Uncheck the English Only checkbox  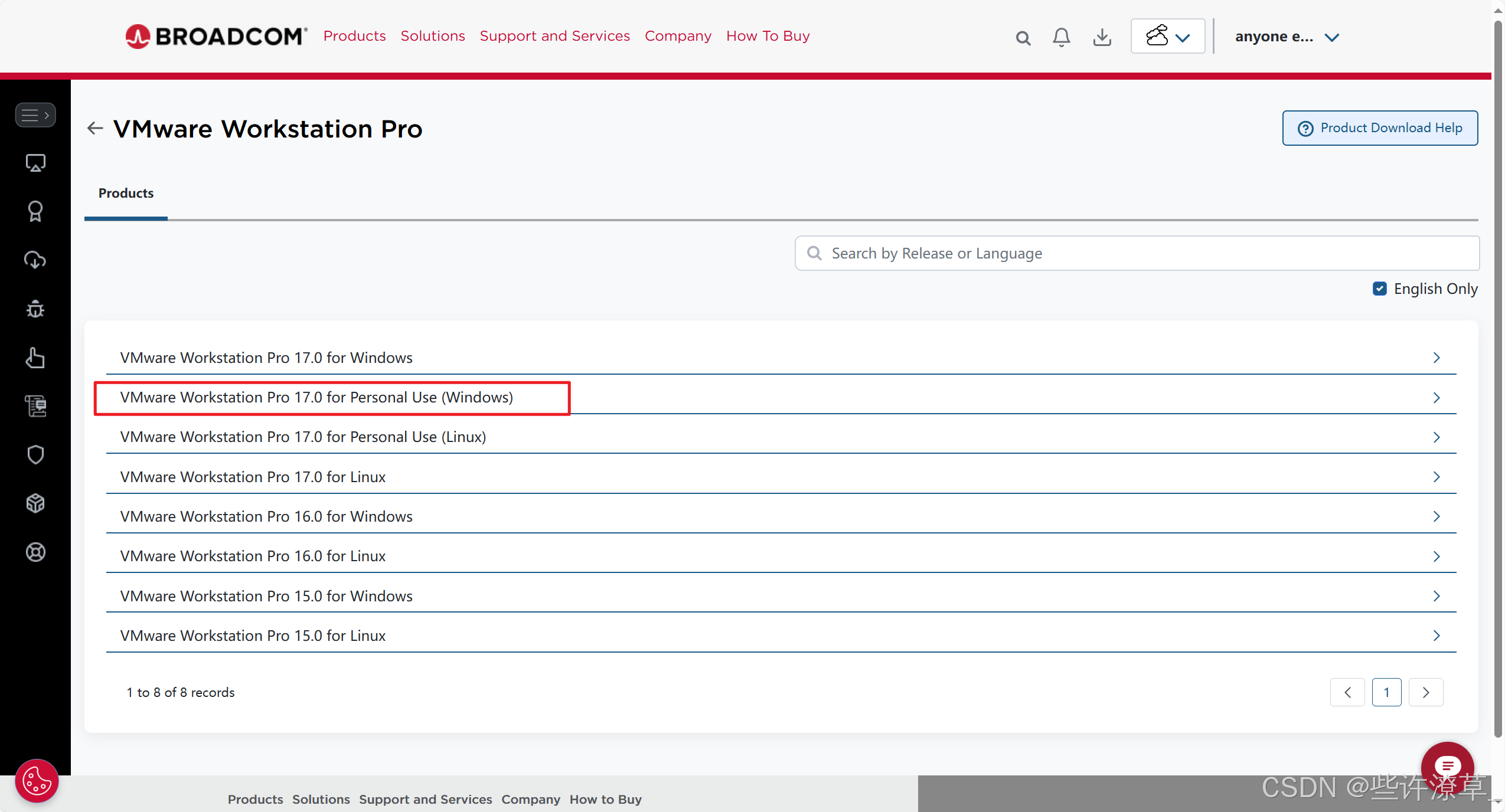(1379, 289)
